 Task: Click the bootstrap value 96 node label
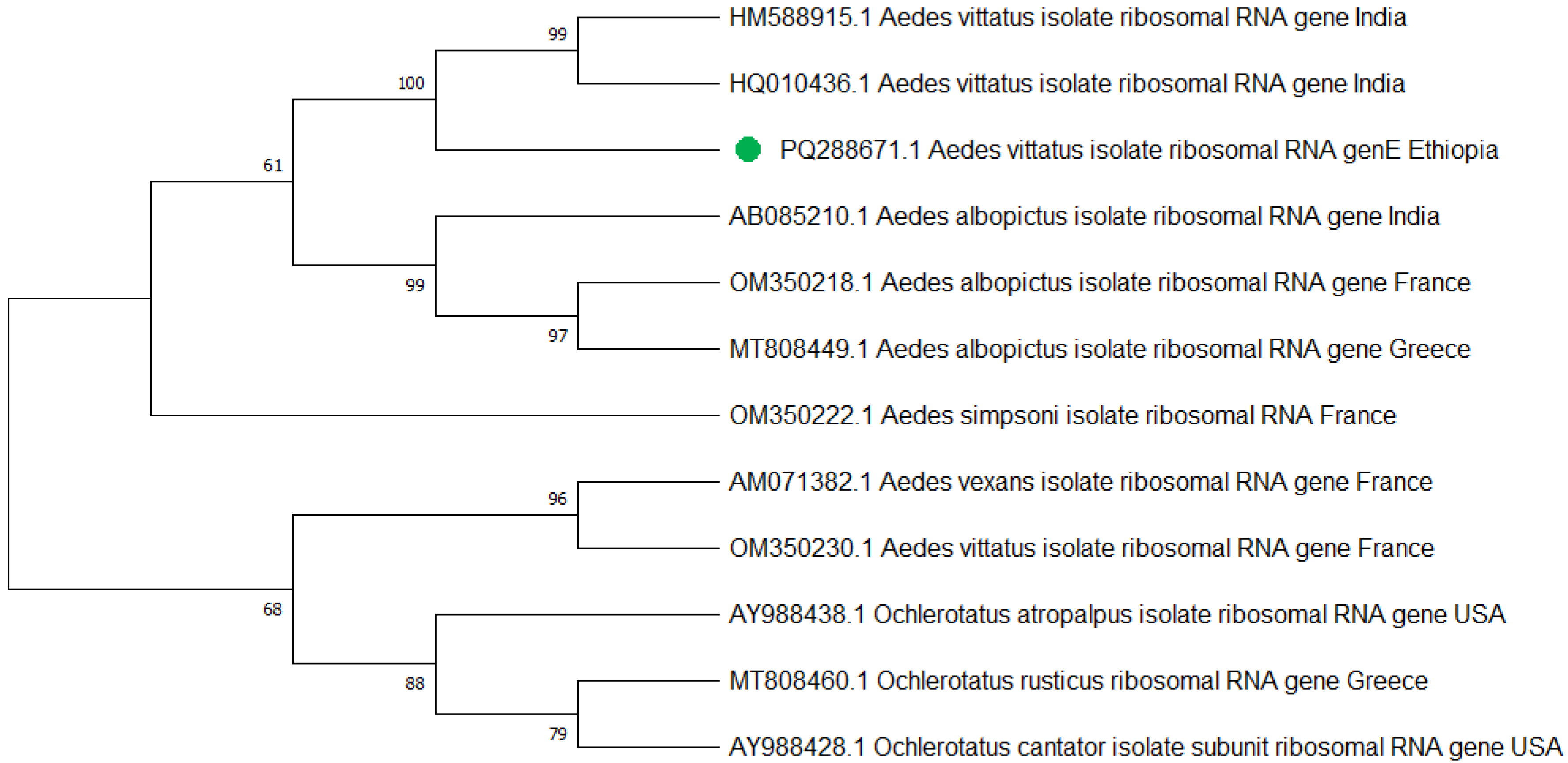(557, 499)
